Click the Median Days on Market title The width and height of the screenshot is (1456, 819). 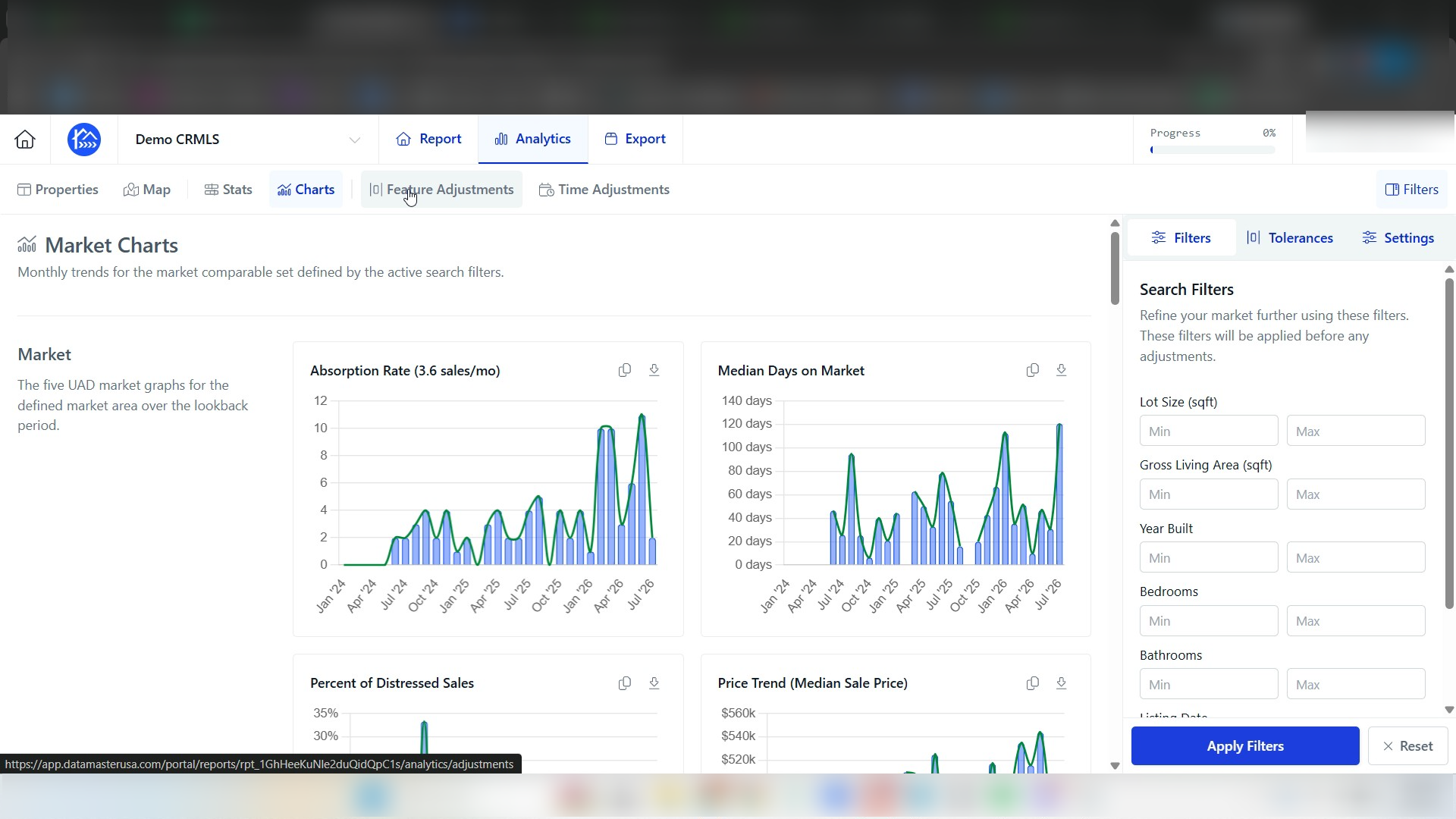(791, 371)
